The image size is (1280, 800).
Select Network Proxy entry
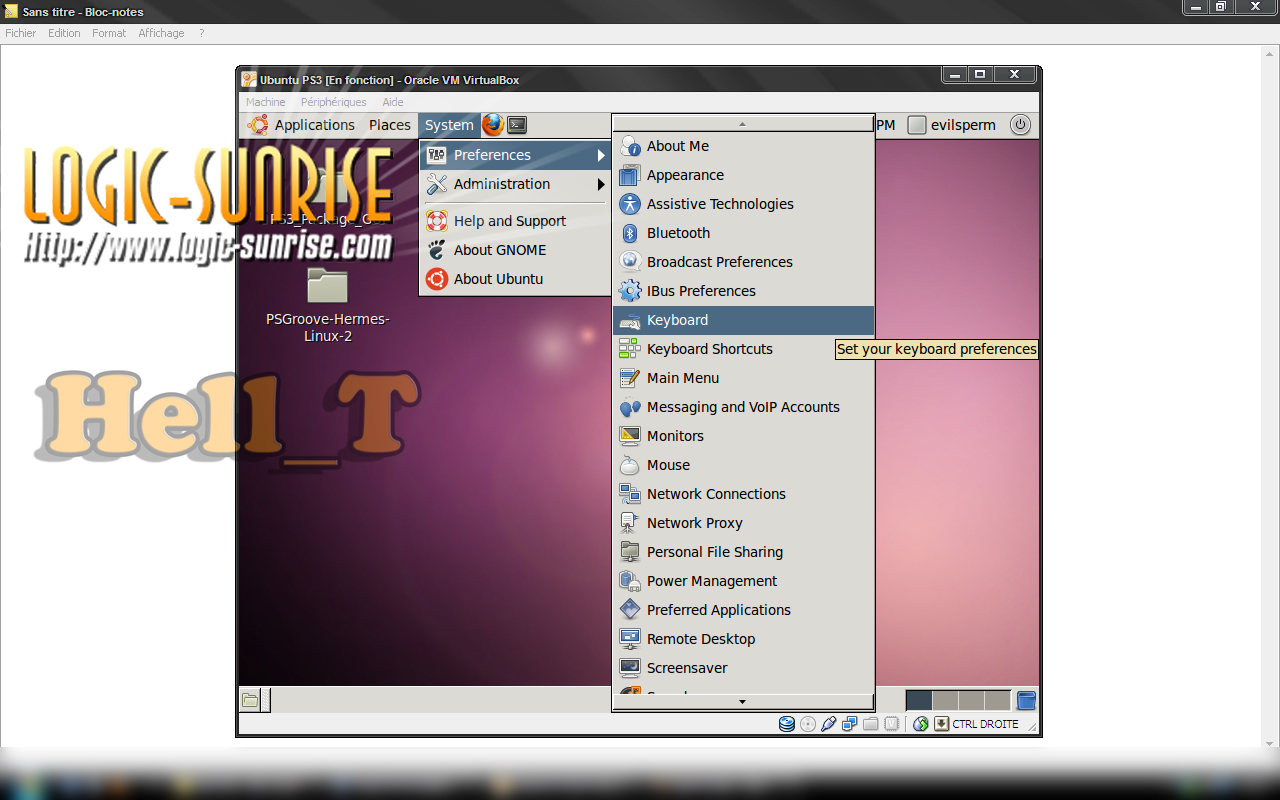743,523
